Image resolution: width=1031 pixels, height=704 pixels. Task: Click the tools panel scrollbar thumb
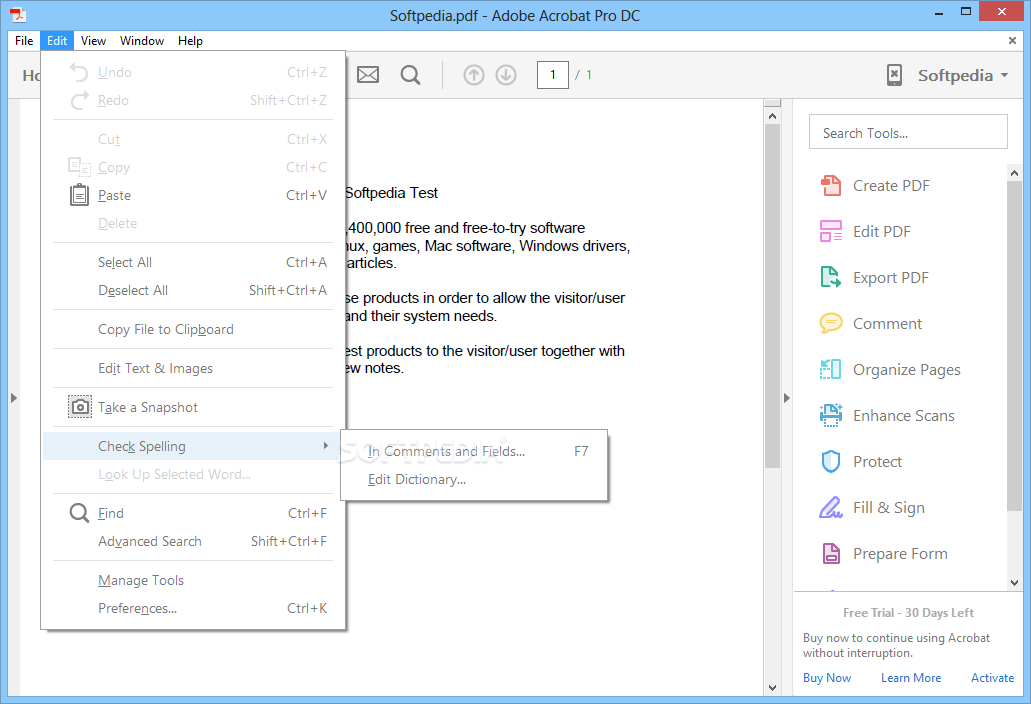coord(1014,345)
